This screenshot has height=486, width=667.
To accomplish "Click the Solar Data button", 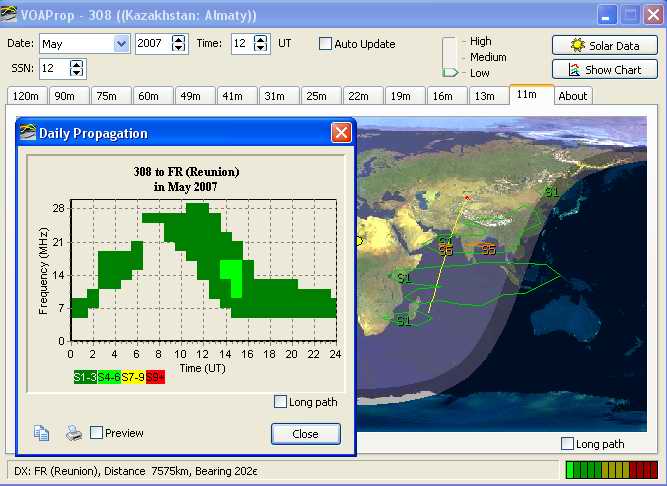I will [x=604, y=45].
